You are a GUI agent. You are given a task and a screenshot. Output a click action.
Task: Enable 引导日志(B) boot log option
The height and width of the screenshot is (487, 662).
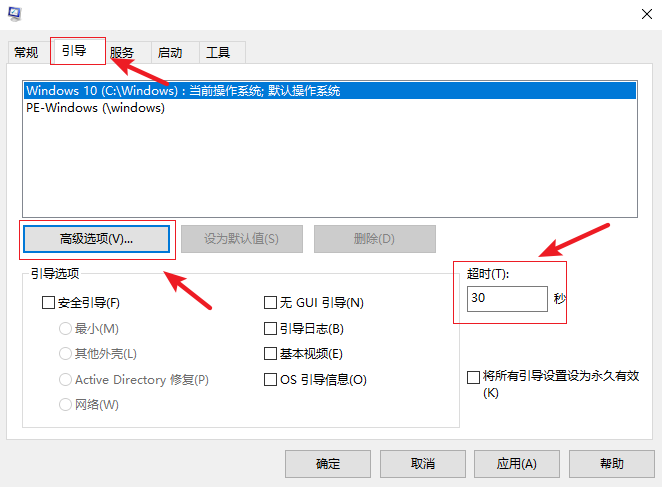coord(270,328)
